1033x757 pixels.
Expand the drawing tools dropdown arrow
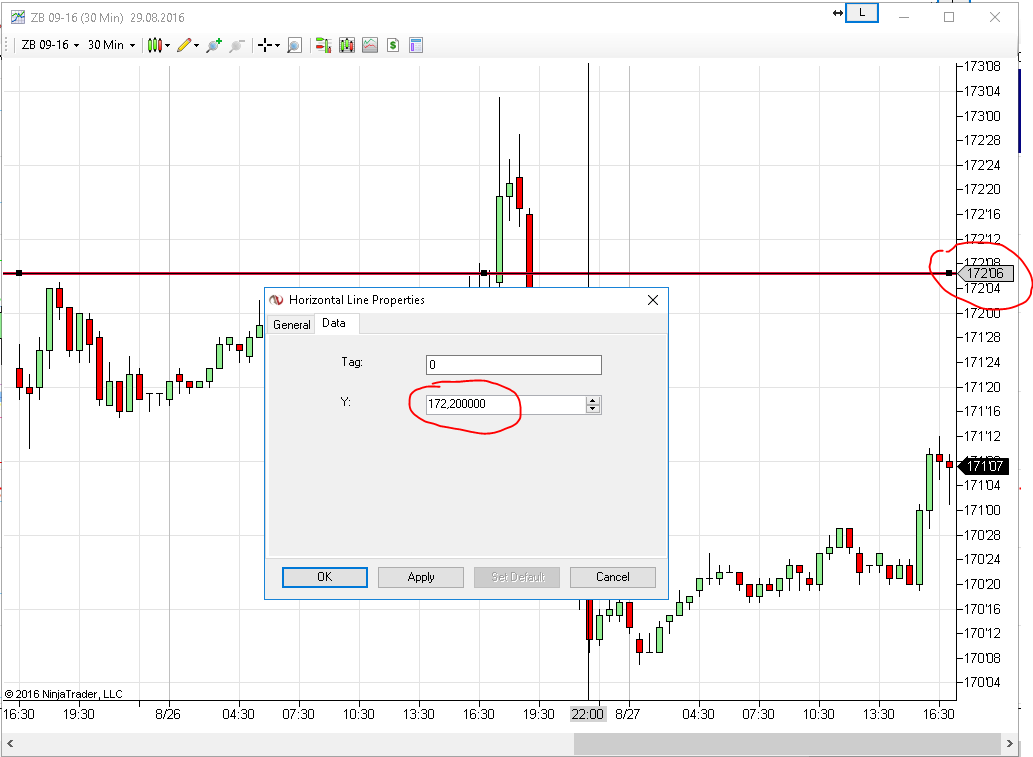[x=196, y=45]
